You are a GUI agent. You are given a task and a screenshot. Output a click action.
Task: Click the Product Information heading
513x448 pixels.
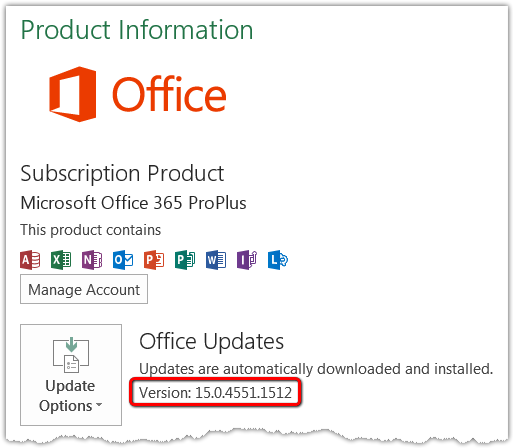click(x=137, y=31)
